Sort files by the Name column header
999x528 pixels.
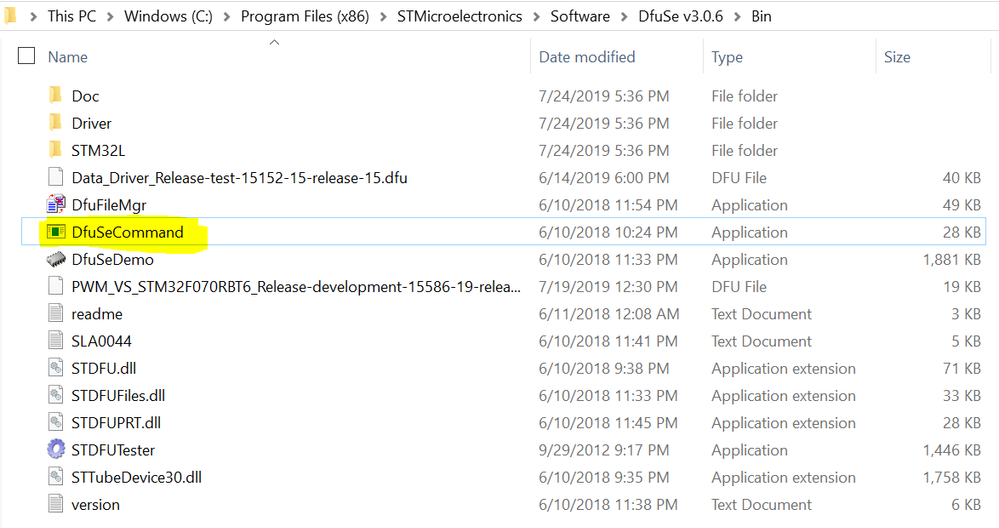tap(68, 57)
